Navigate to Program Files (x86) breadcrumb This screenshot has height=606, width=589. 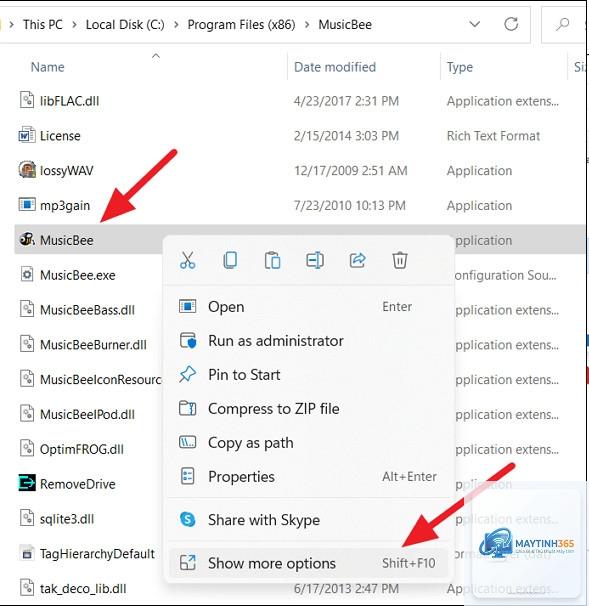click(x=242, y=25)
